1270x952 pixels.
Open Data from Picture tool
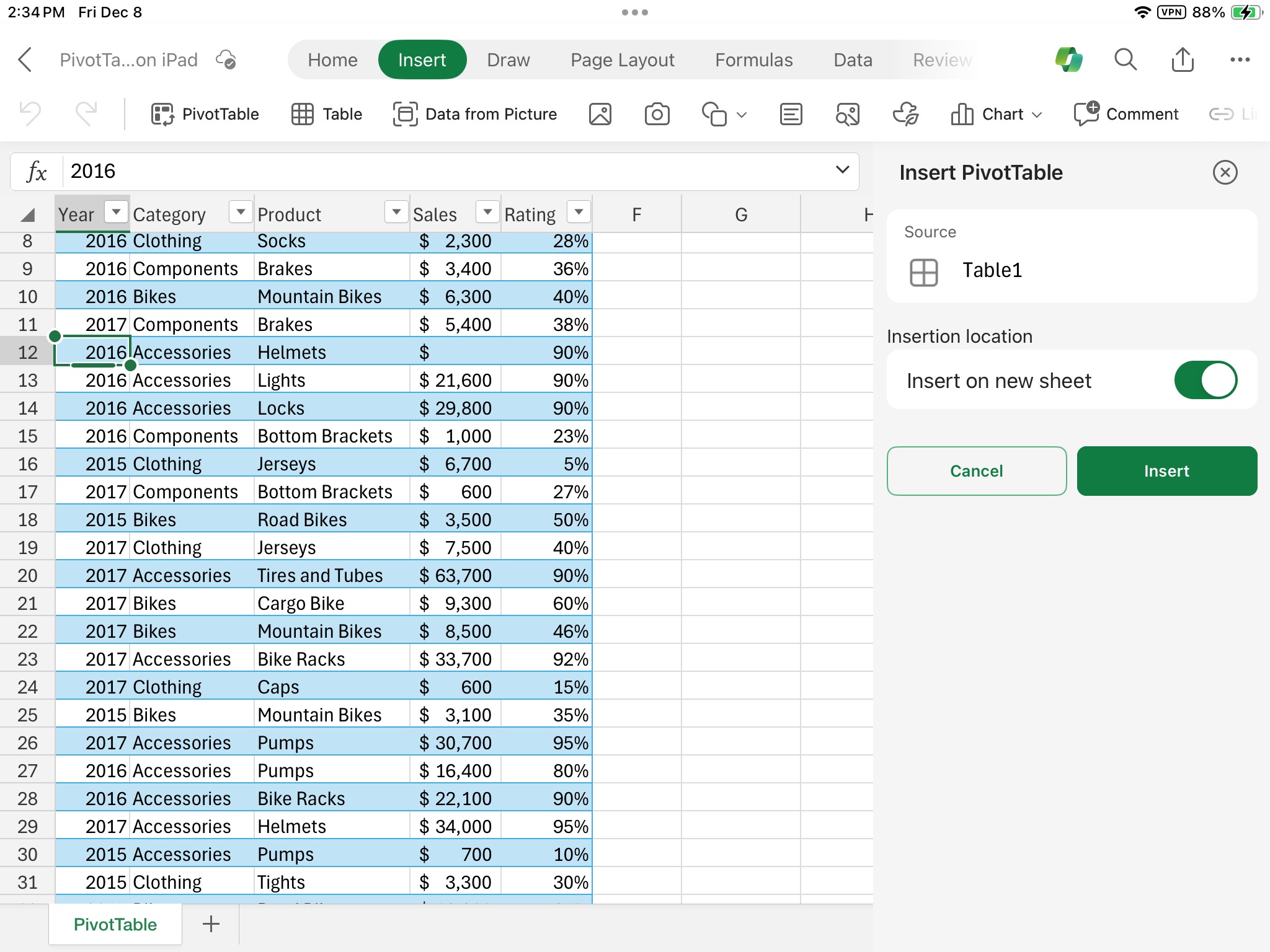coord(477,113)
